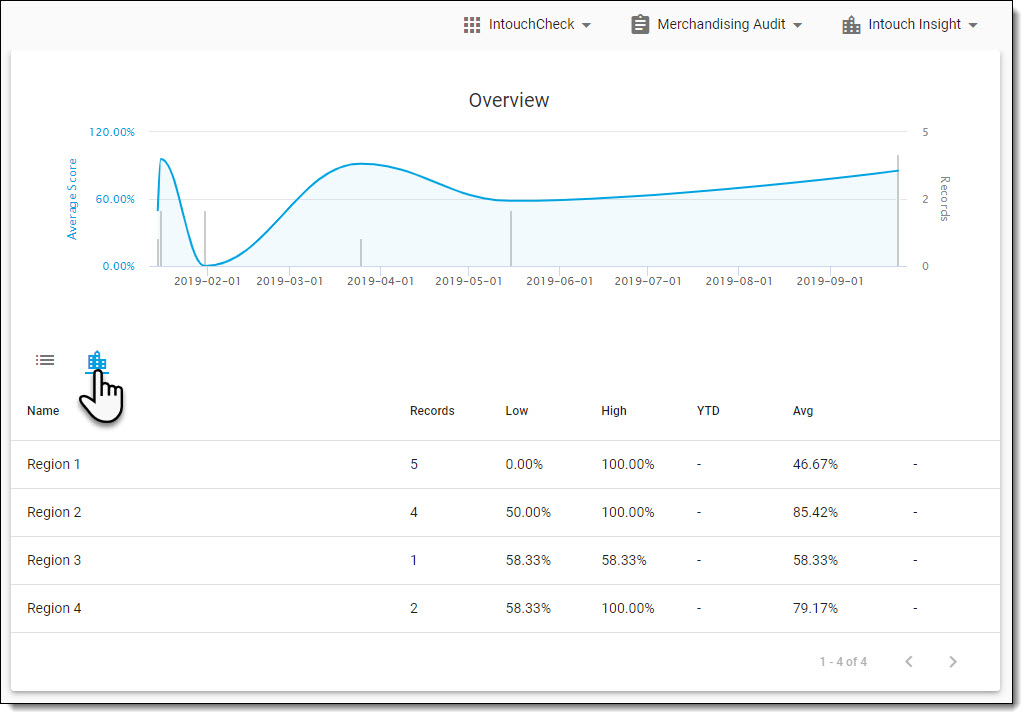Go to the previous page arrow
The height and width of the screenshot is (719, 1028).
point(909,661)
